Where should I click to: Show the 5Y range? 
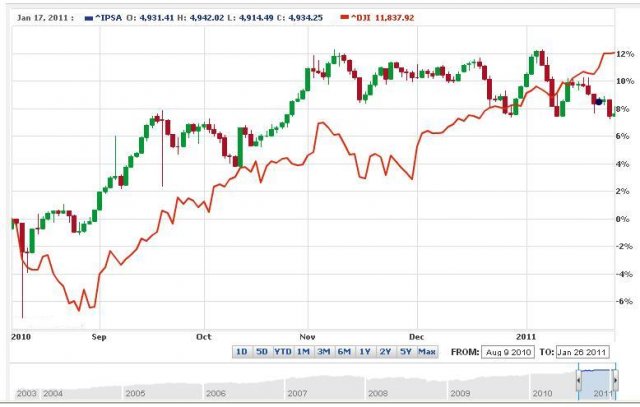coord(406,352)
